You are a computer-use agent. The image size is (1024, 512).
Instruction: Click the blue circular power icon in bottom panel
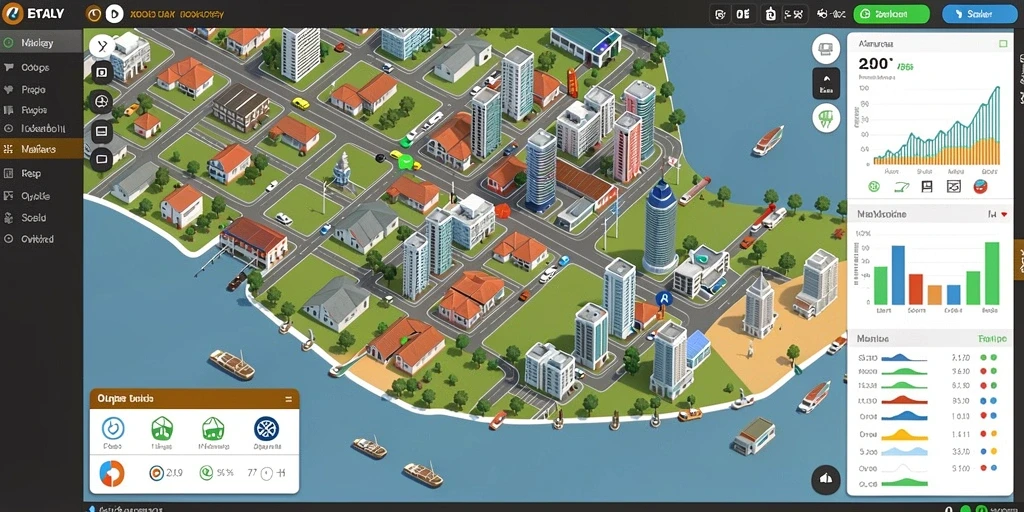(113, 428)
